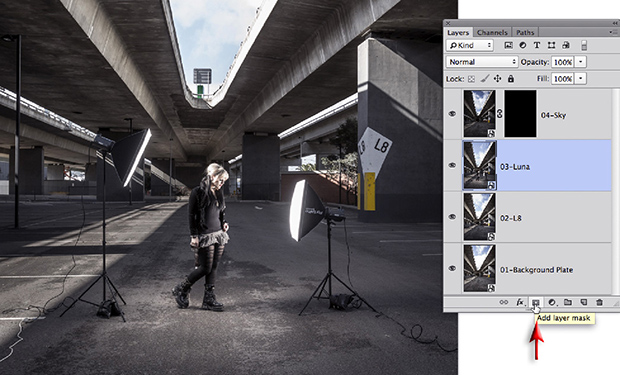Click the Layers panel scrollbar
Image resolution: width=620 pixels, height=375 pixels.
coord(615,192)
